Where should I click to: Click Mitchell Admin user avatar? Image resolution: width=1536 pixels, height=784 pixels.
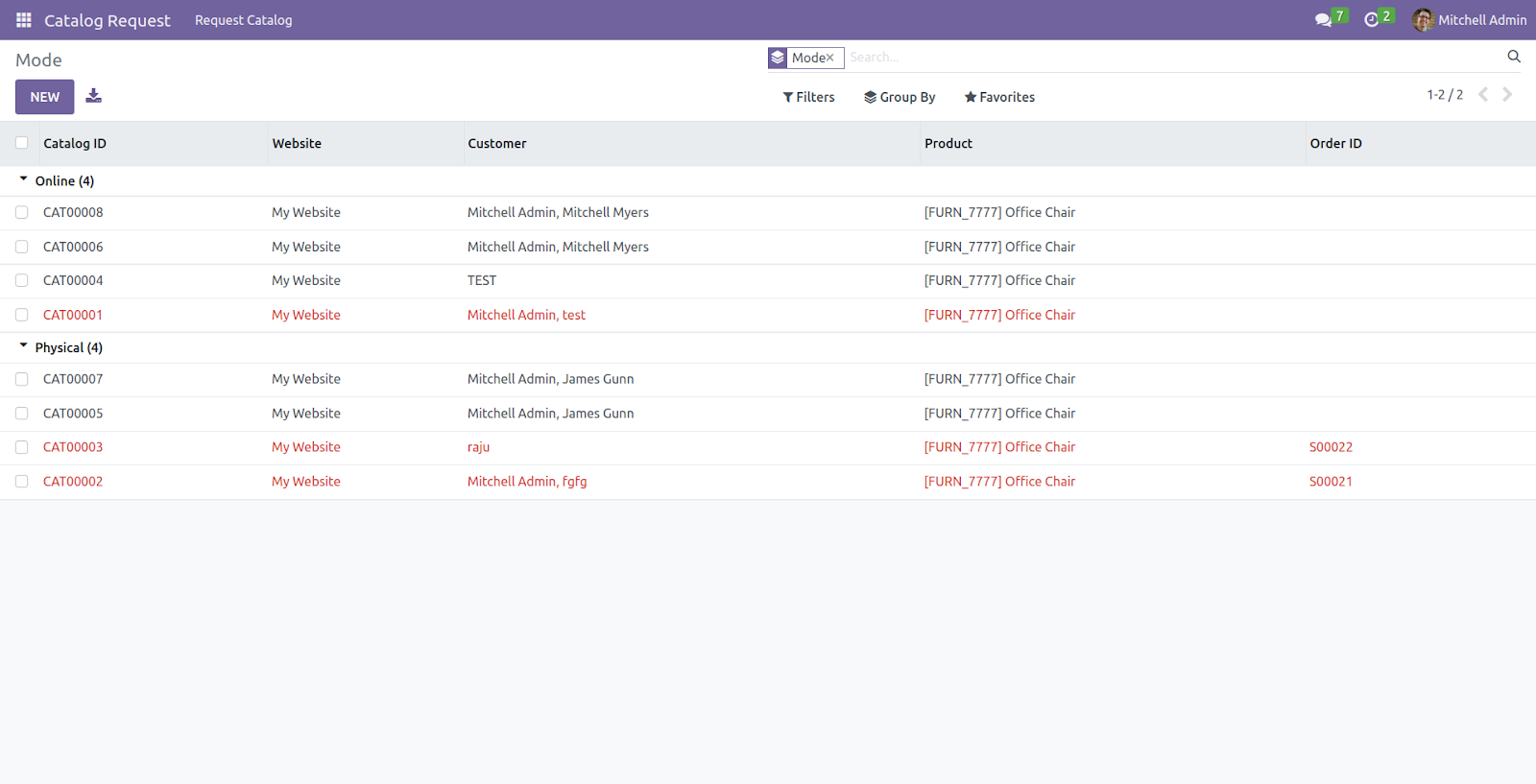coord(1423,20)
